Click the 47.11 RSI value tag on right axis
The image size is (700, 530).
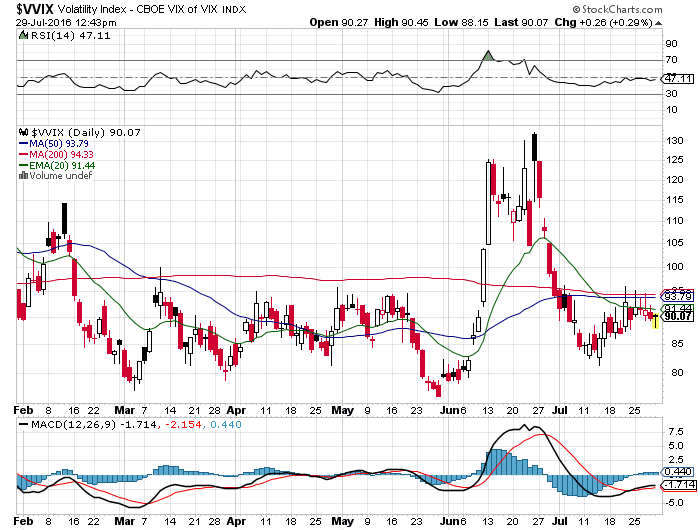pos(679,79)
